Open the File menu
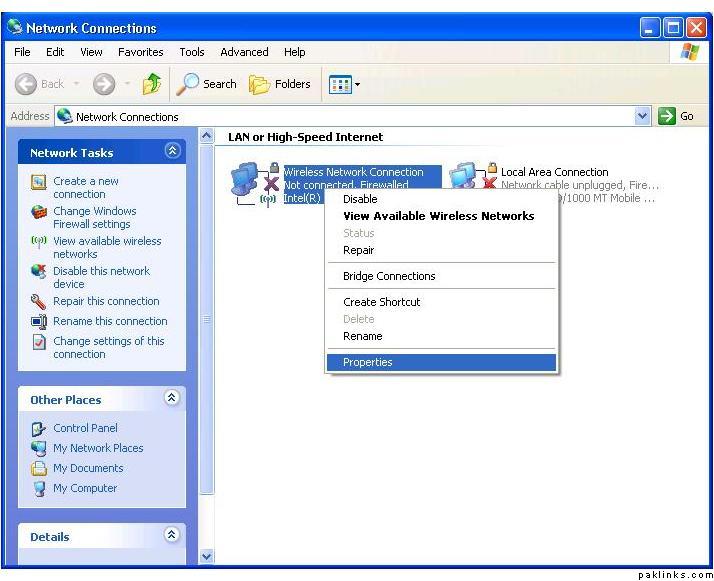Image resolution: width=714 pixels, height=581 pixels. click(22, 52)
